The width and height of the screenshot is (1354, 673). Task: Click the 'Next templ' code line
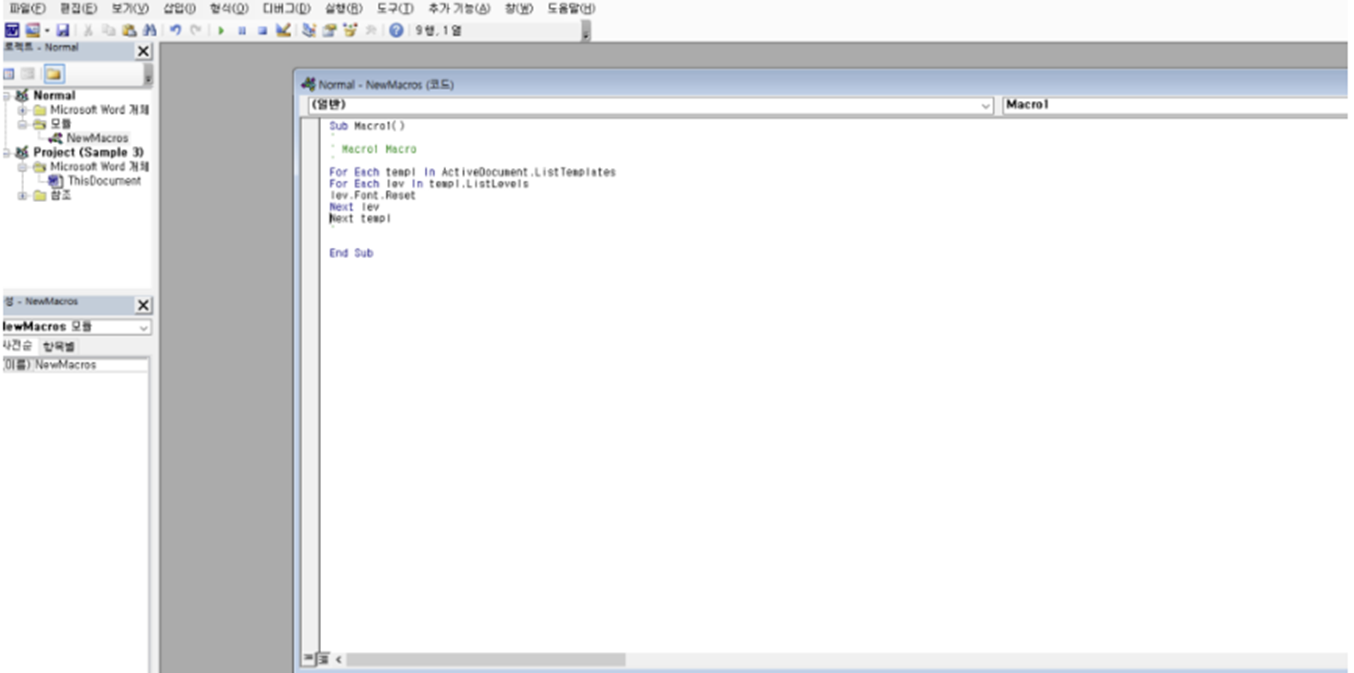tap(361, 218)
